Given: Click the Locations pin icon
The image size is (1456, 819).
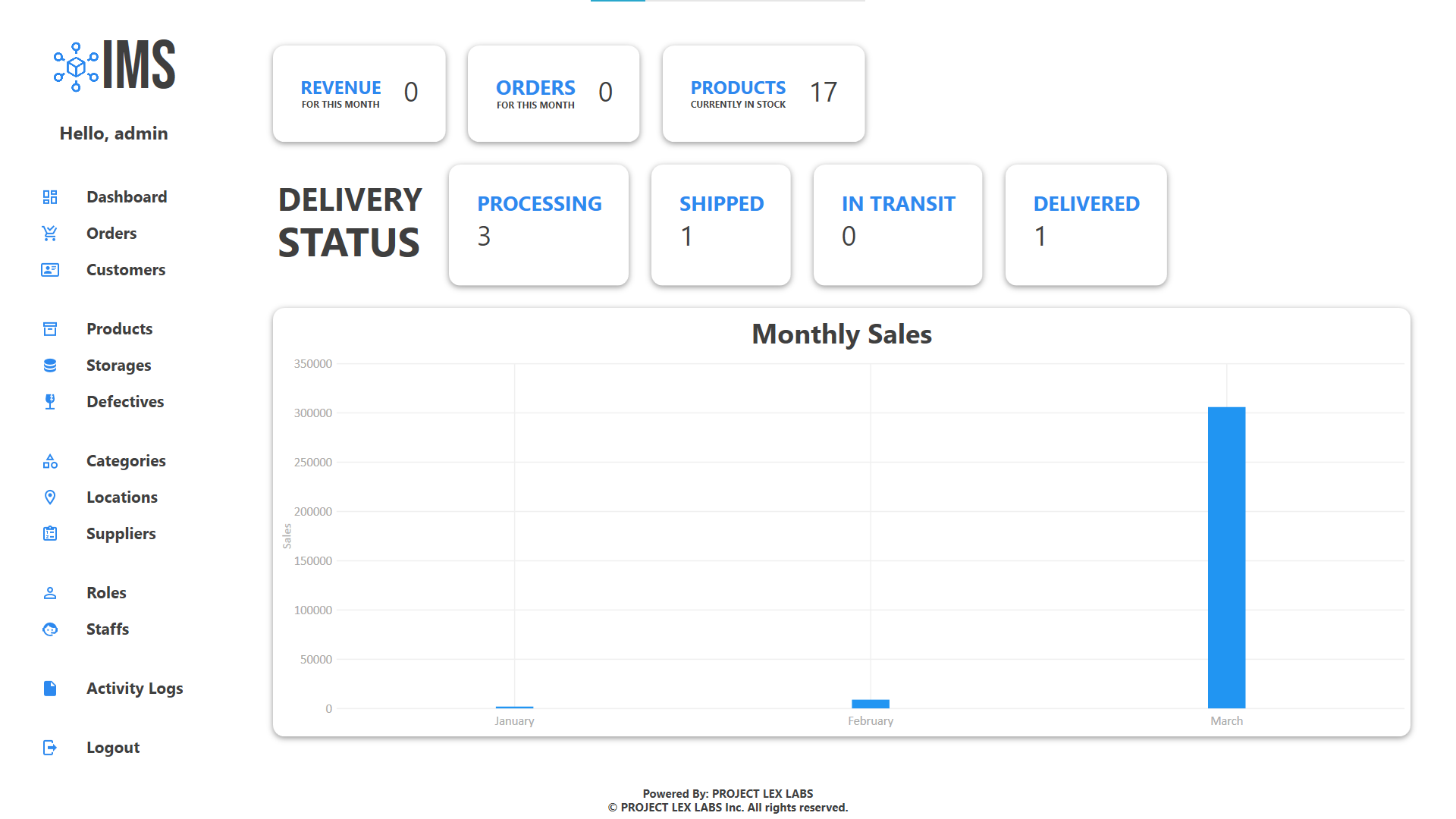Looking at the screenshot, I should point(50,497).
